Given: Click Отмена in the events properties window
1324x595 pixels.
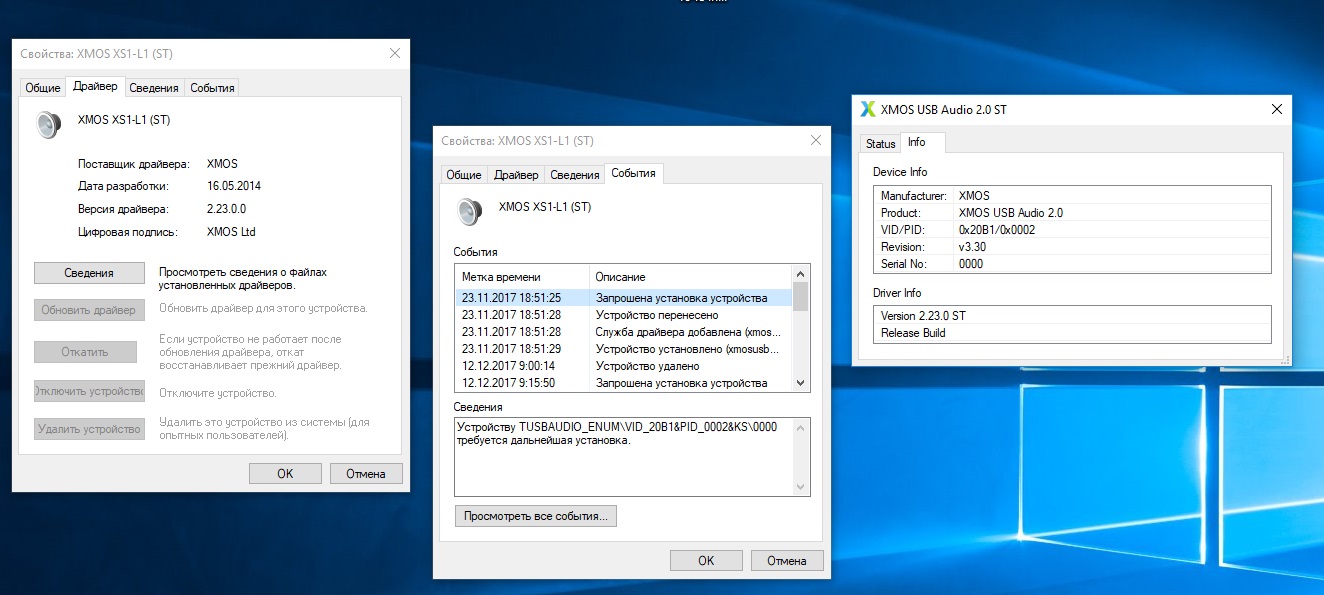Looking at the screenshot, I should click(787, 560).
